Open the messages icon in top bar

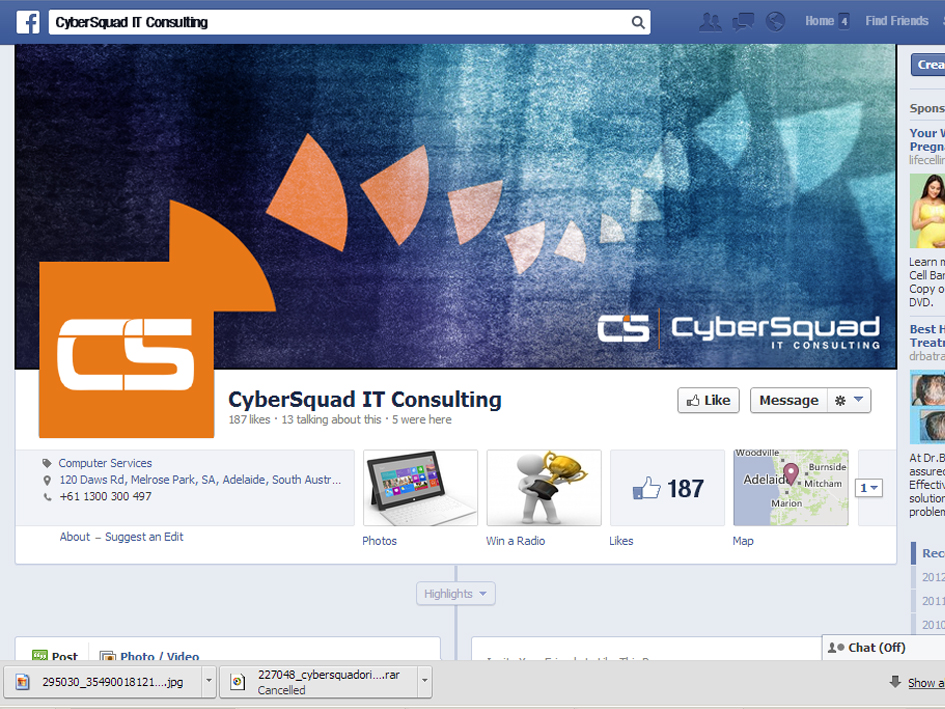click(x=743, y=22)
